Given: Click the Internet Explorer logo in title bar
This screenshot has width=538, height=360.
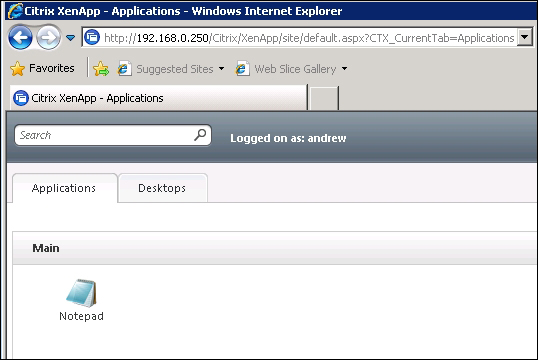Looking at the screenshot, I should pos(15,11).
